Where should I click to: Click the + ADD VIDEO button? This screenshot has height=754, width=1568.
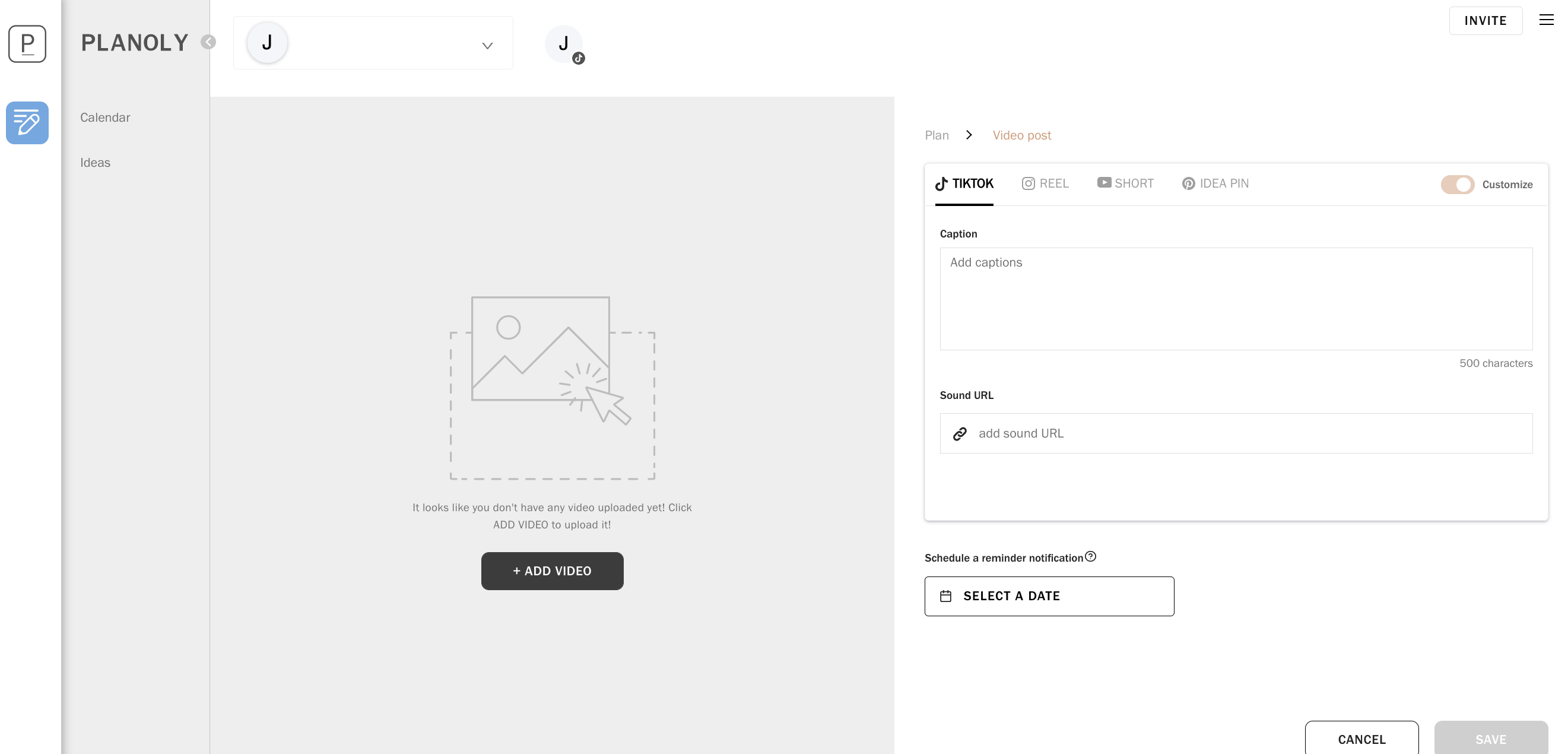click(x=552, y=571)
